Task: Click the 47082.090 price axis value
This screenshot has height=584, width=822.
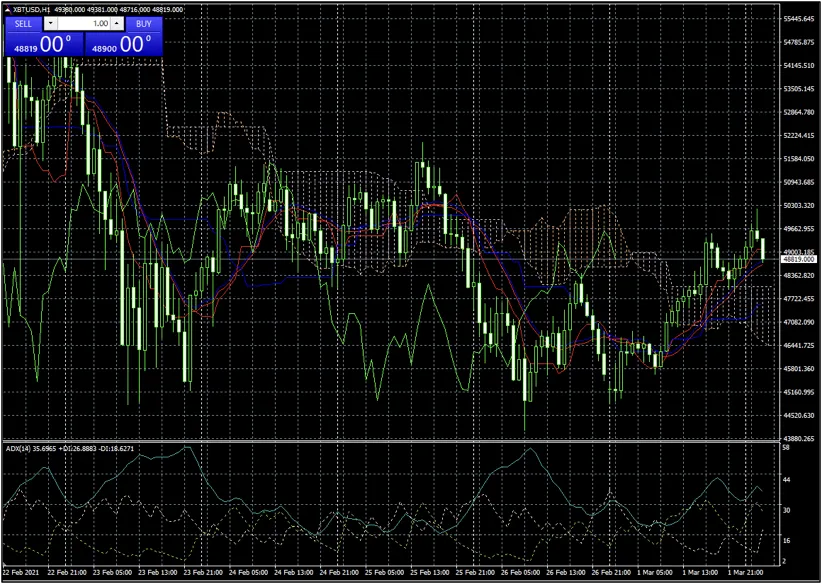Action: click(799, 322)
